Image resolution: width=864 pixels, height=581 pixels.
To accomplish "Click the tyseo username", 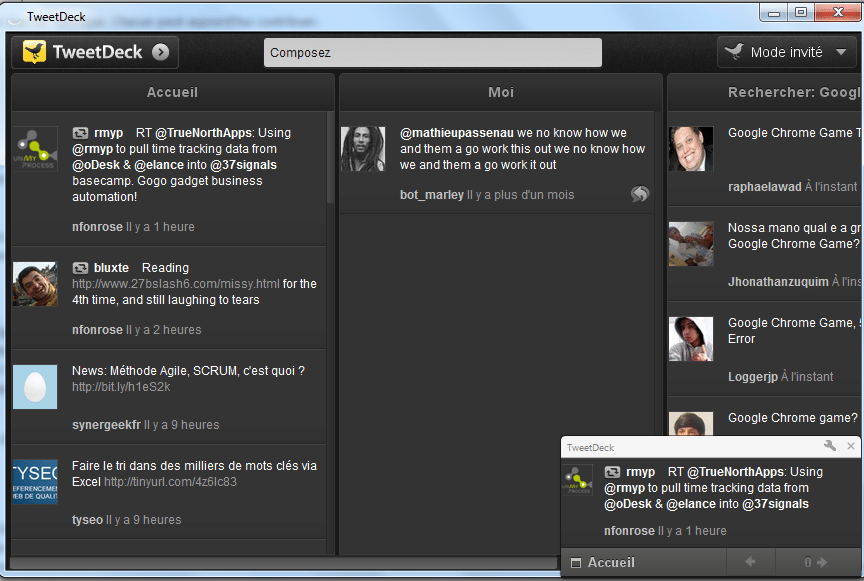I will (x=88, y=520).
